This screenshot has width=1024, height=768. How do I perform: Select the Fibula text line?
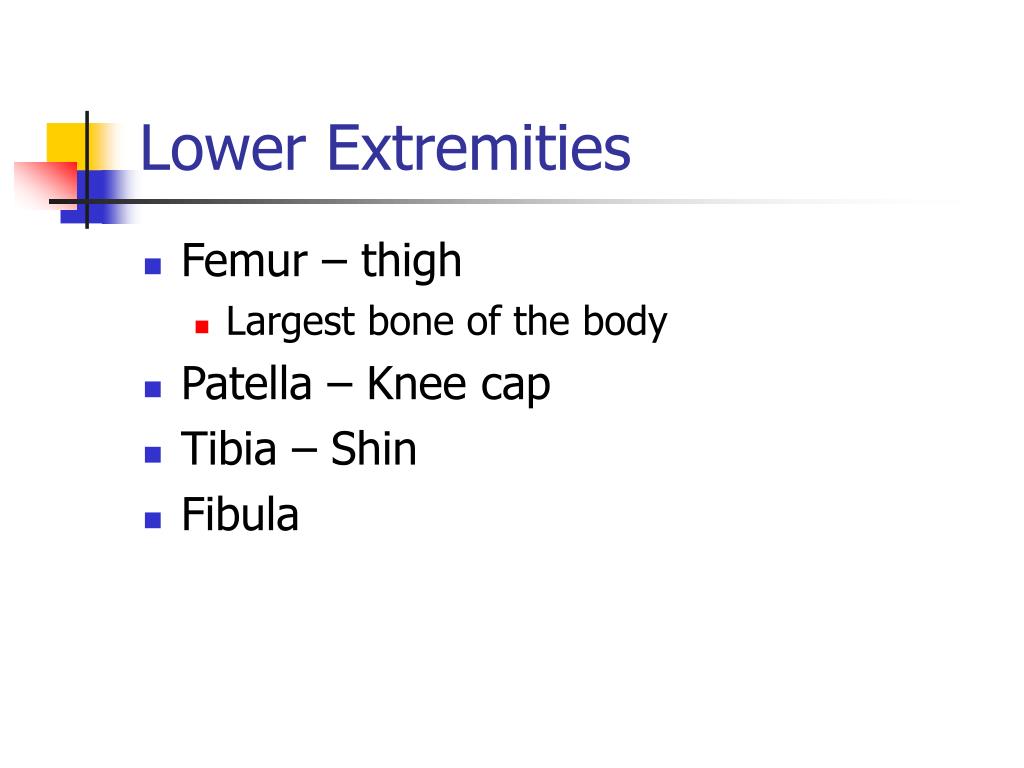[240, 515]
